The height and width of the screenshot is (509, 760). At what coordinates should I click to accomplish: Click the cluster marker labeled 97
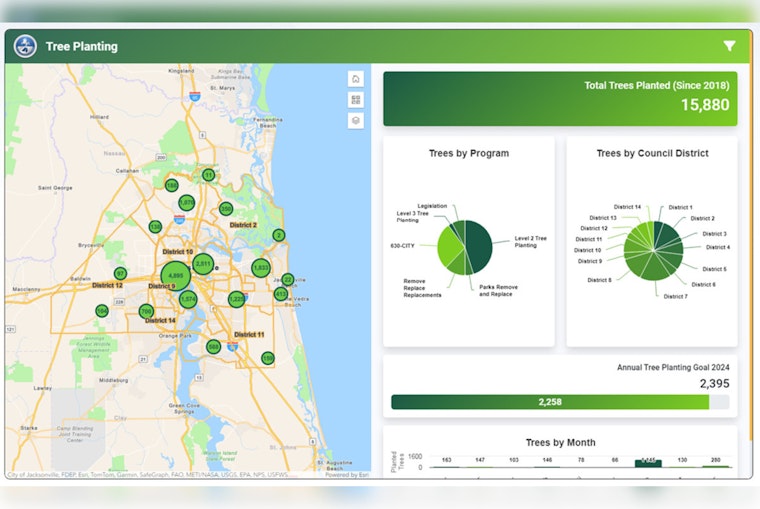tap(120, 273)
